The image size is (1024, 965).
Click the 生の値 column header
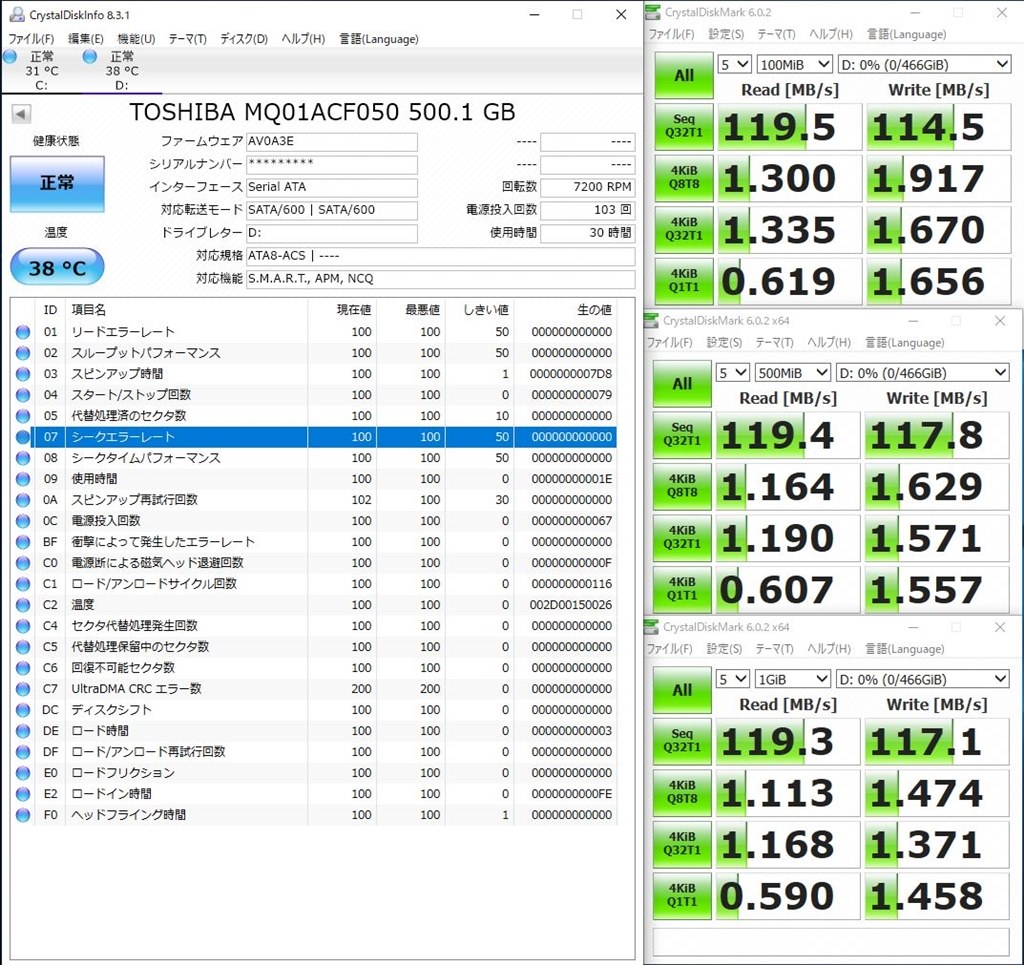point(594,310)
